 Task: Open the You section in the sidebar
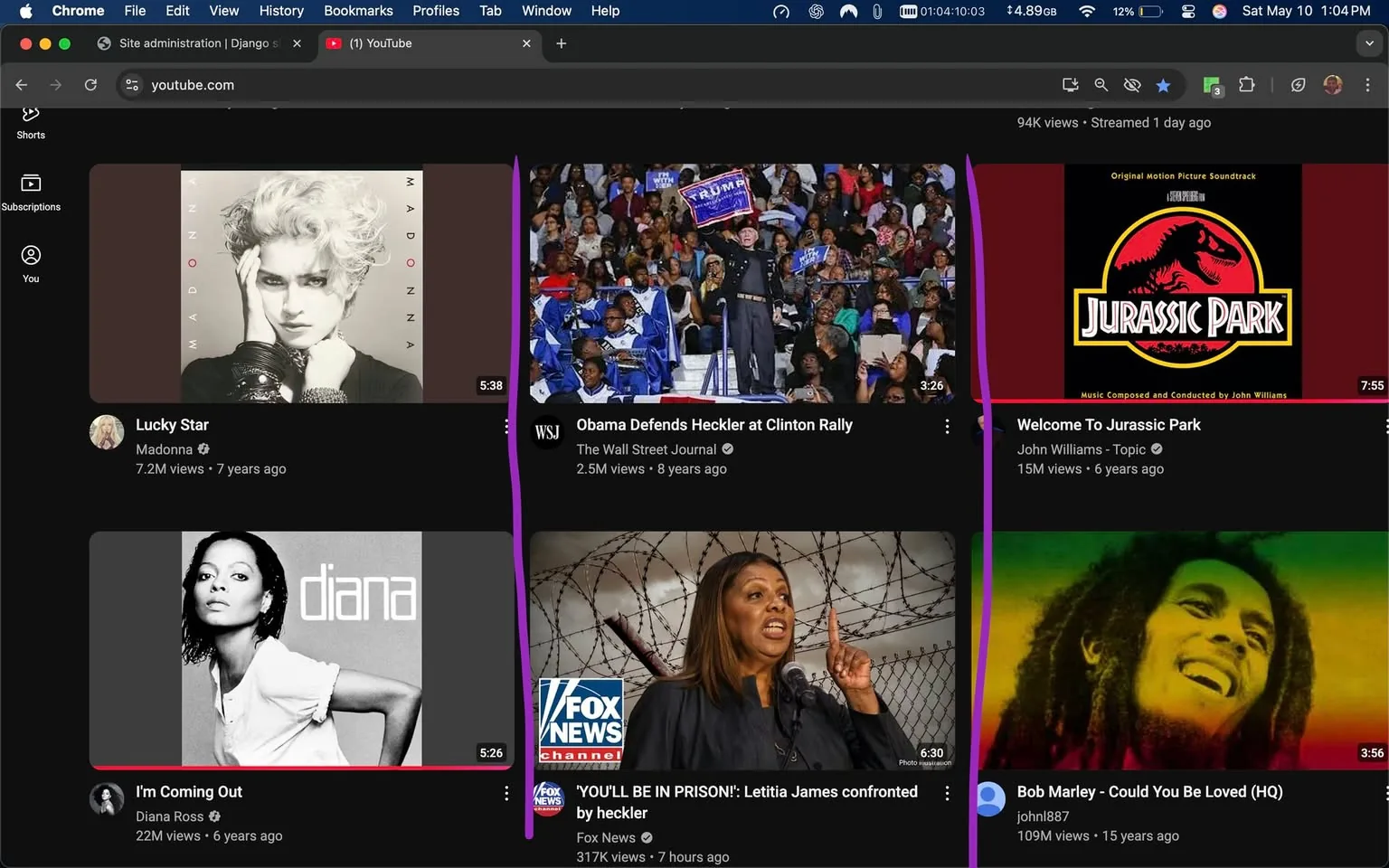[x=30, y=264]
